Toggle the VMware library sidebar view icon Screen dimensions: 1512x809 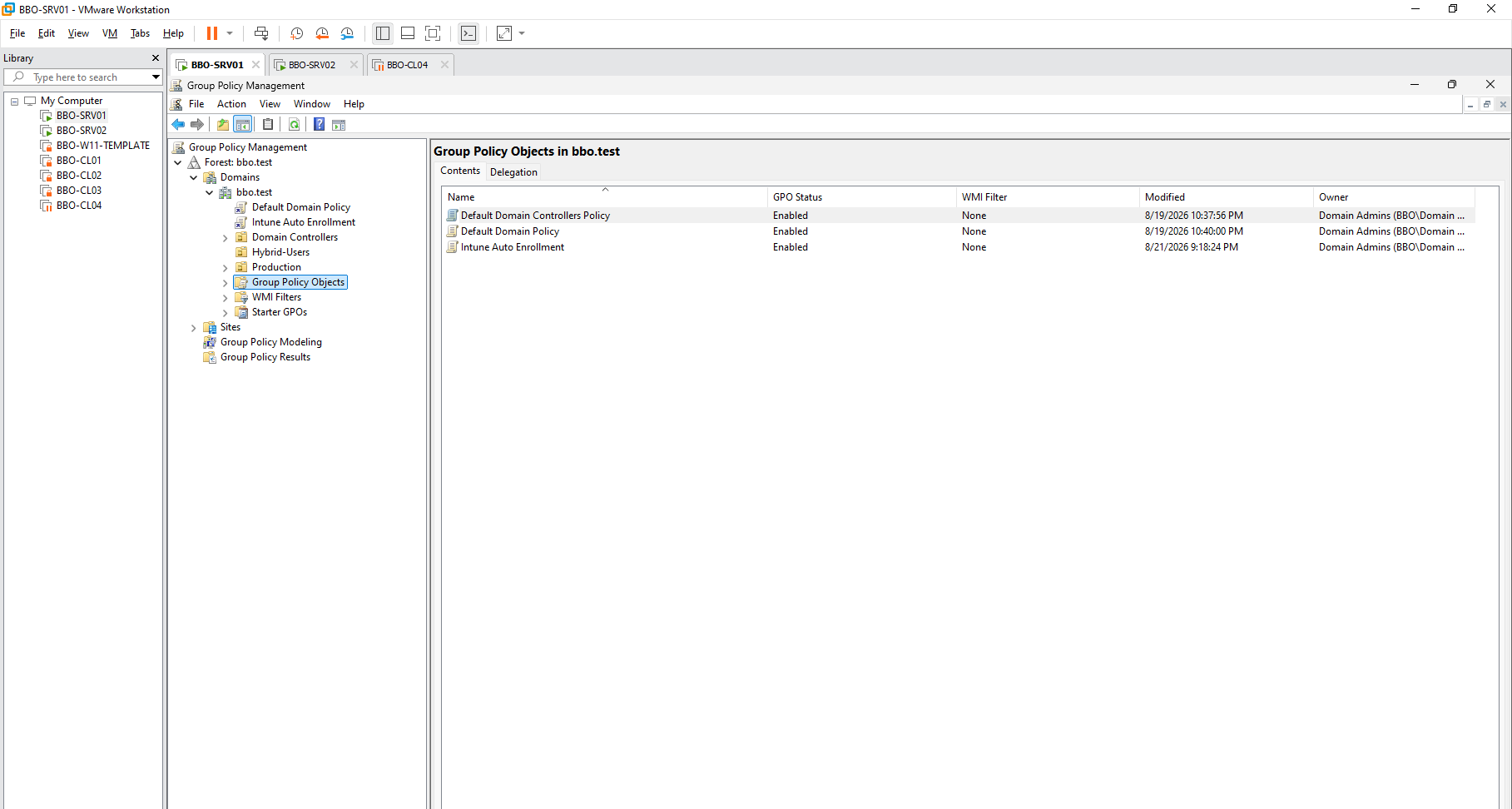(x=383, y=33)
